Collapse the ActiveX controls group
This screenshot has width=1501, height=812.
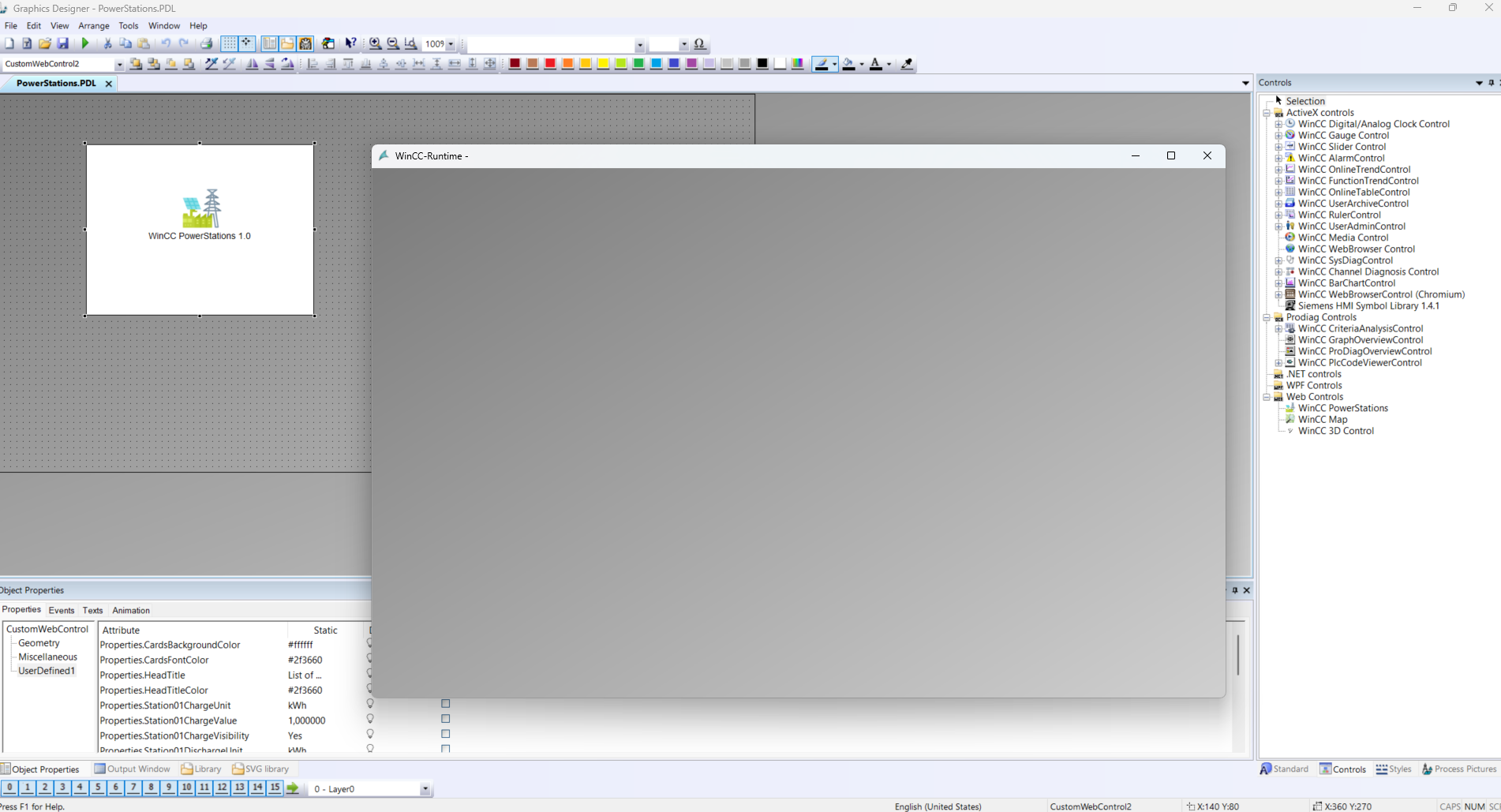click(1267, 113)
